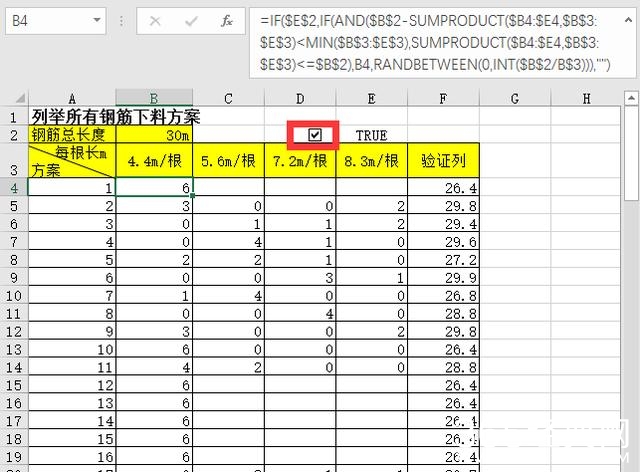This screenshot has width=640, height=472.
Task: Expand the Name Box dropdown arrow
Action: point(97,20)
